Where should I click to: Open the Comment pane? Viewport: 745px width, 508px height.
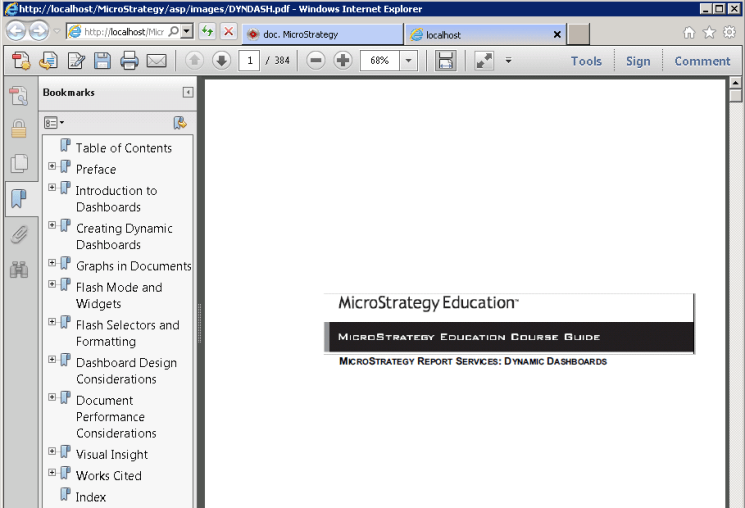click(x=702, y=61)
